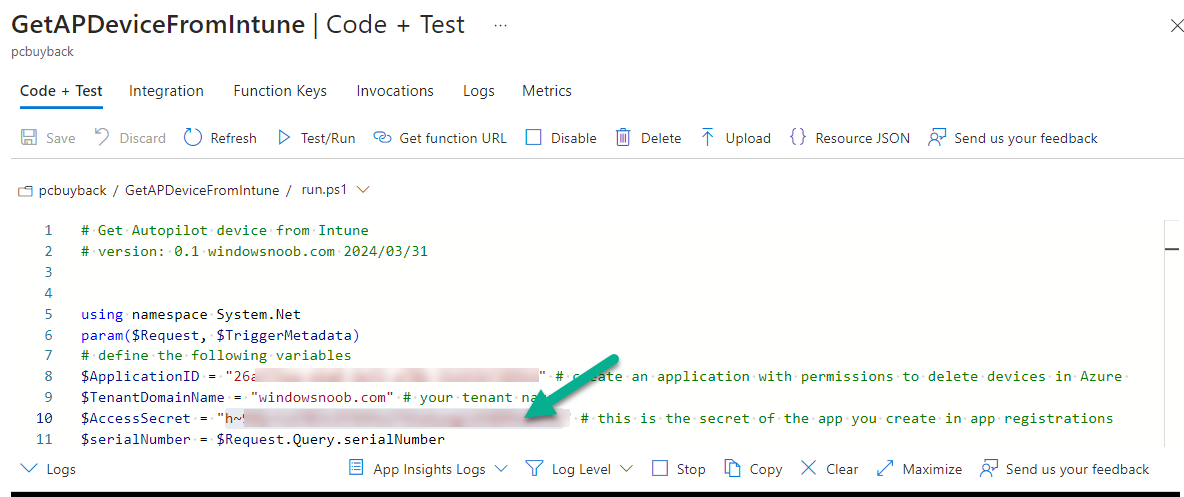
Task: Toggle the Disable checkbox
Action: [x=534, y=137]
